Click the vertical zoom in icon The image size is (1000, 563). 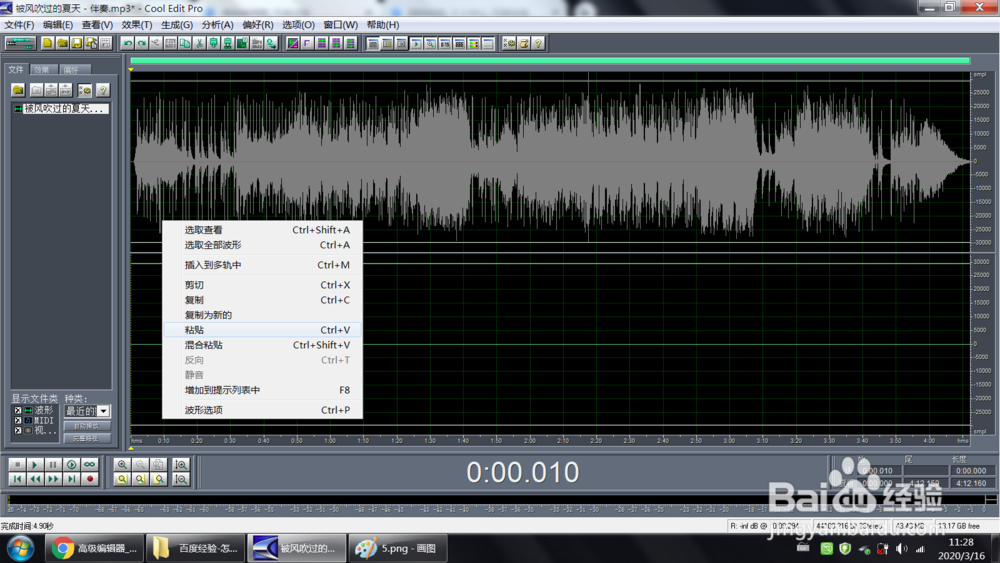pos(181,464)
